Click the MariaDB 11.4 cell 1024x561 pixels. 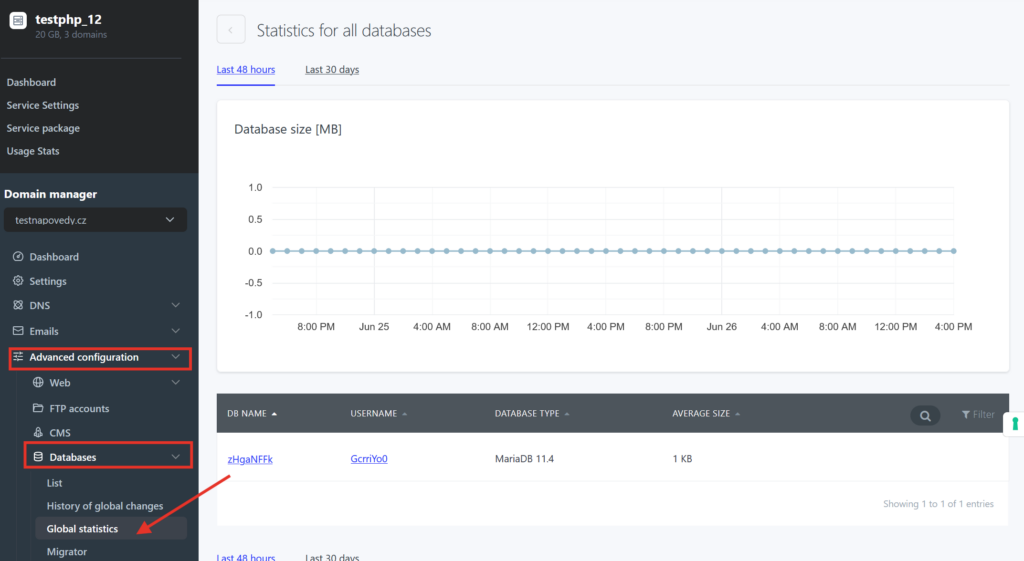coord(524,459)
